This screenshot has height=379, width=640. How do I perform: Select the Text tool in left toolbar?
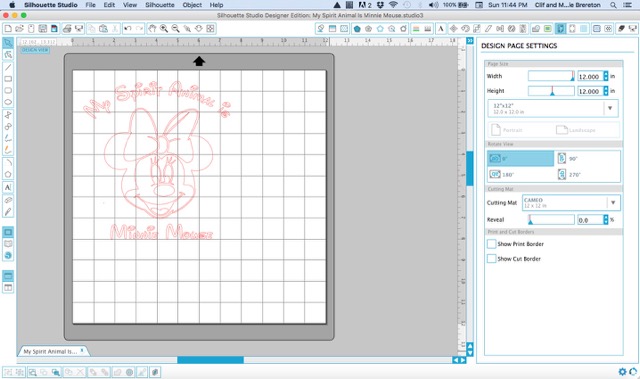pos(8,187)
